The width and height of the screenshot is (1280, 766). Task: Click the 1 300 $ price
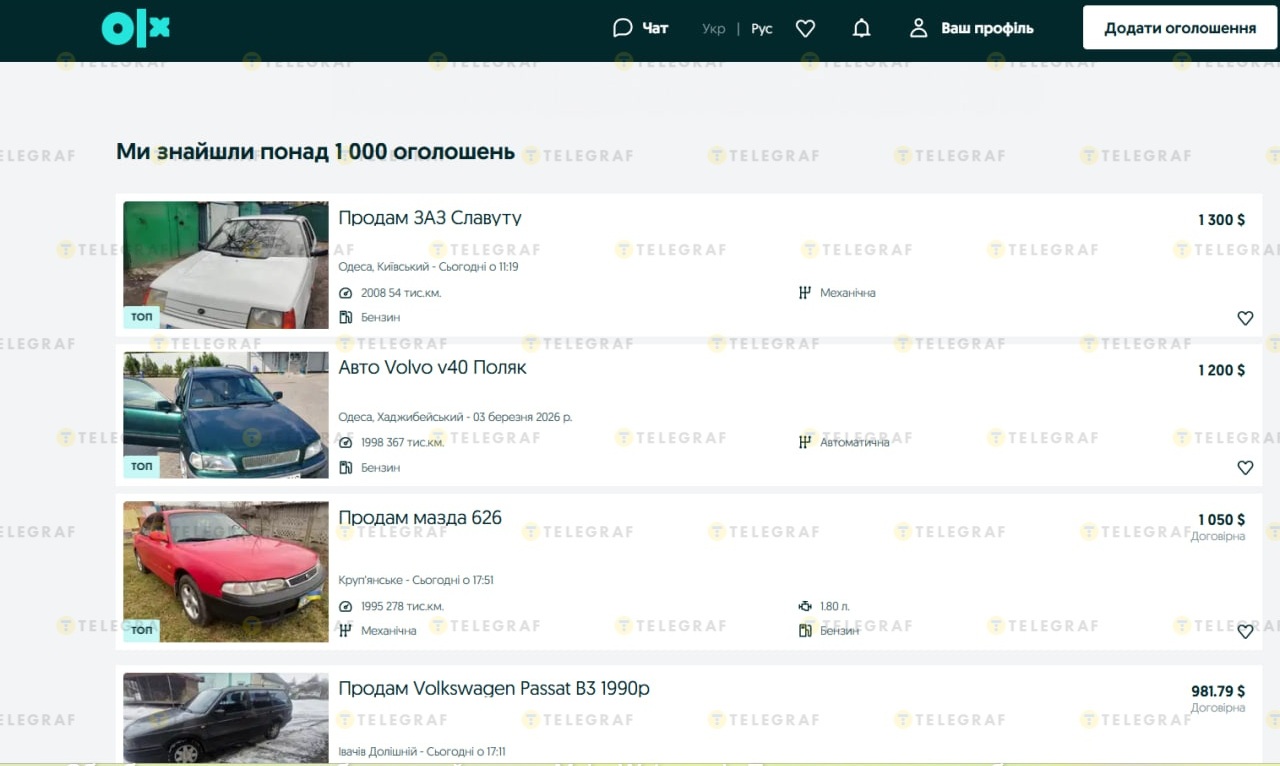(x=1221, y=220)
